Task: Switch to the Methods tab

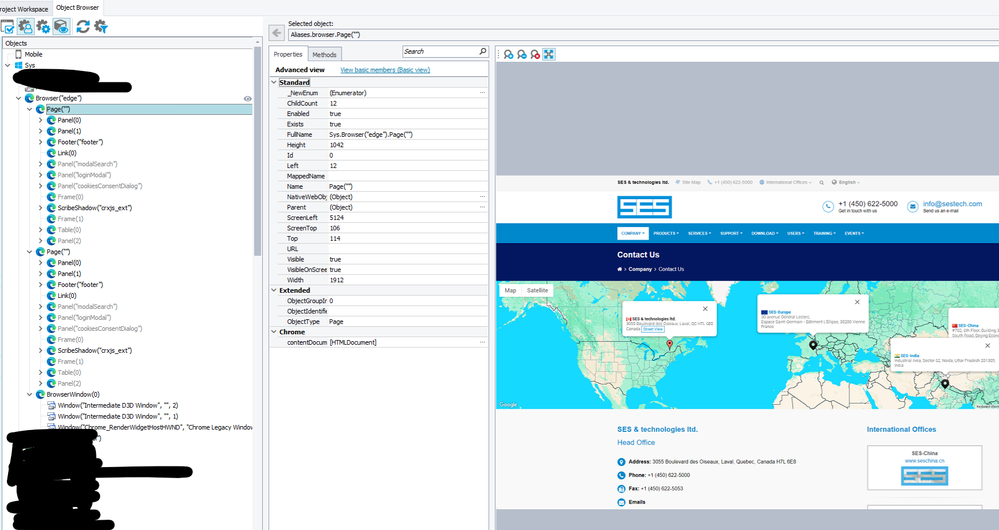Action: (x=324, y=54)
